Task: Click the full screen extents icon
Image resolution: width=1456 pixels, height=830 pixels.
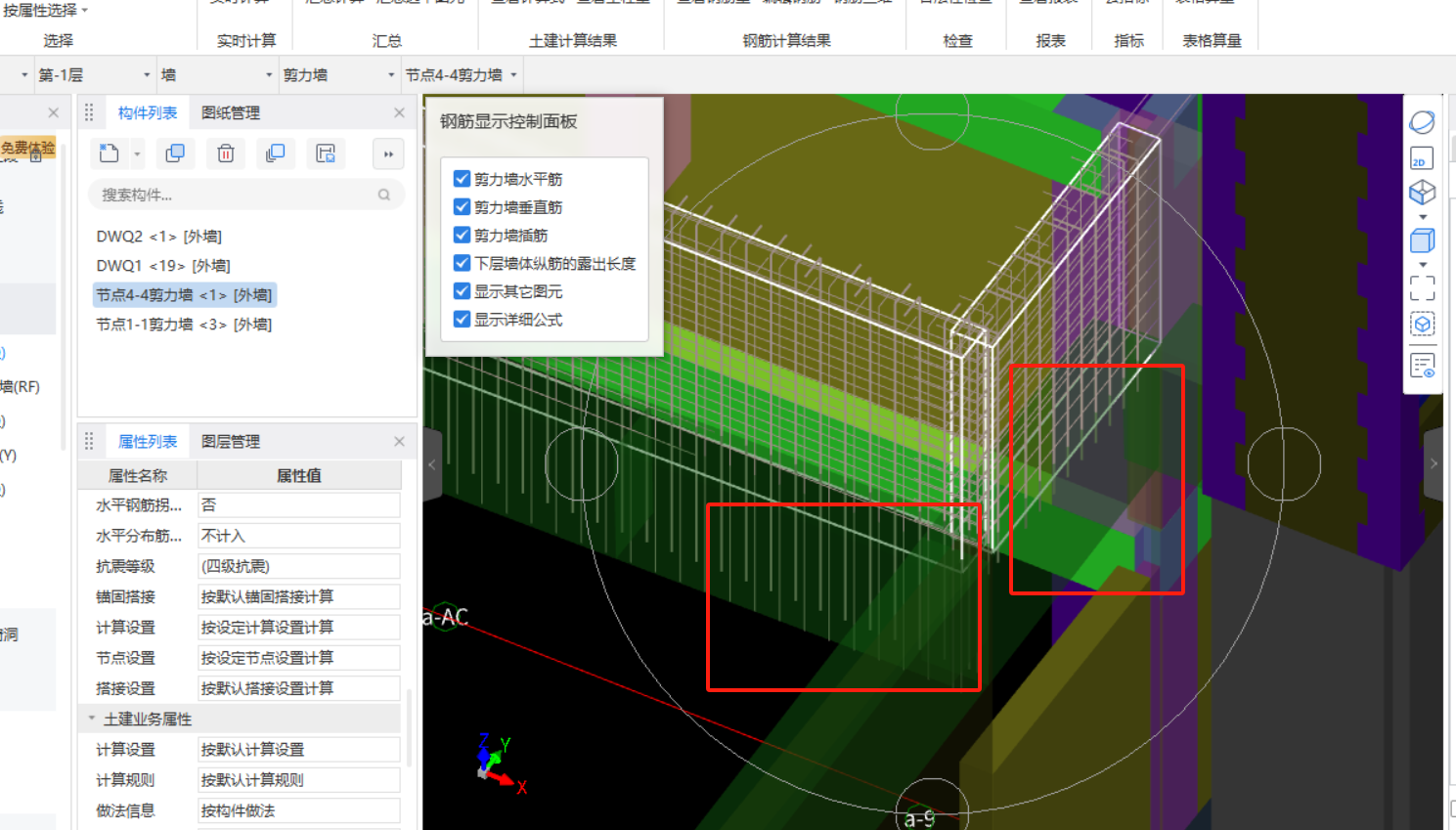Action: point(1422,287)
